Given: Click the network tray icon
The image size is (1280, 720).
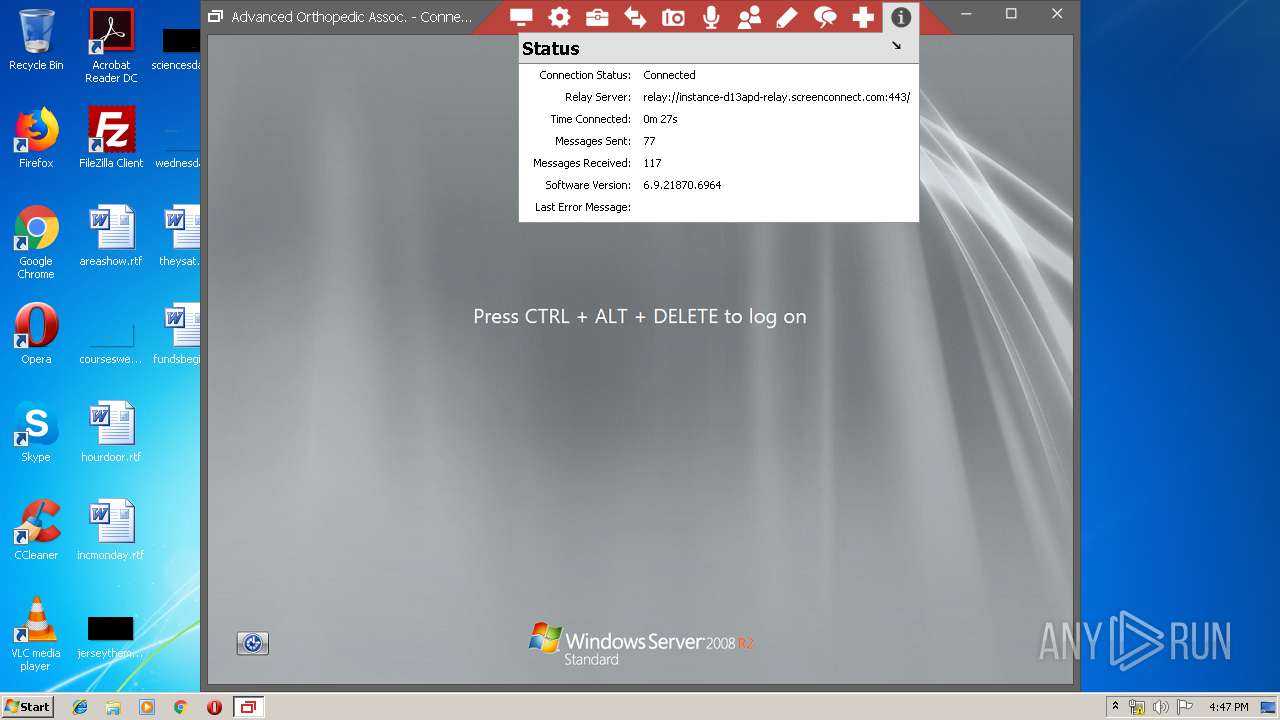Looking at the screenshot, I should pyautogui.click(x=1137, y=707).
